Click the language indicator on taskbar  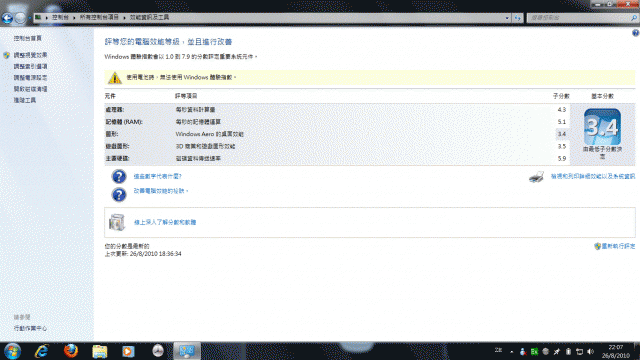click(498, 351)
